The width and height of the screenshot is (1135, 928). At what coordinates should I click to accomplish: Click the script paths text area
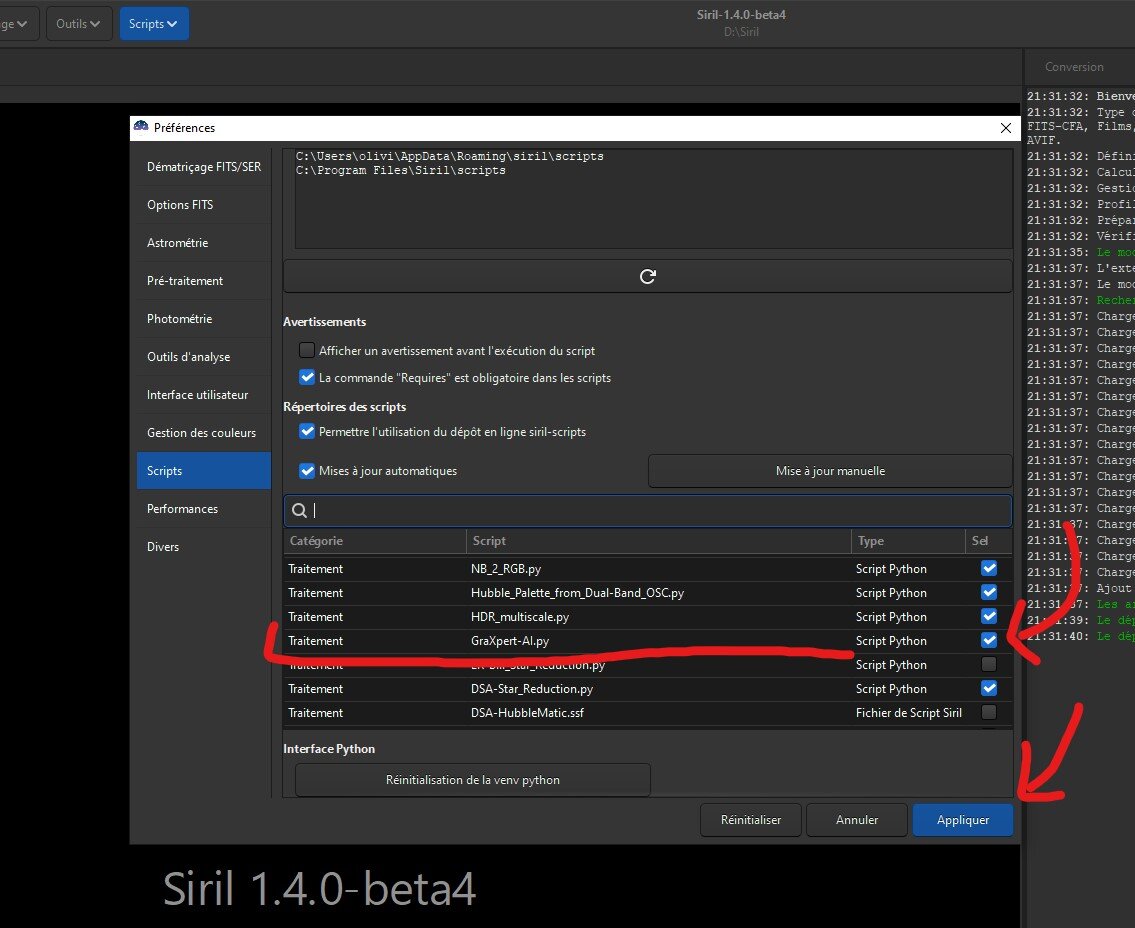[653, 198]
